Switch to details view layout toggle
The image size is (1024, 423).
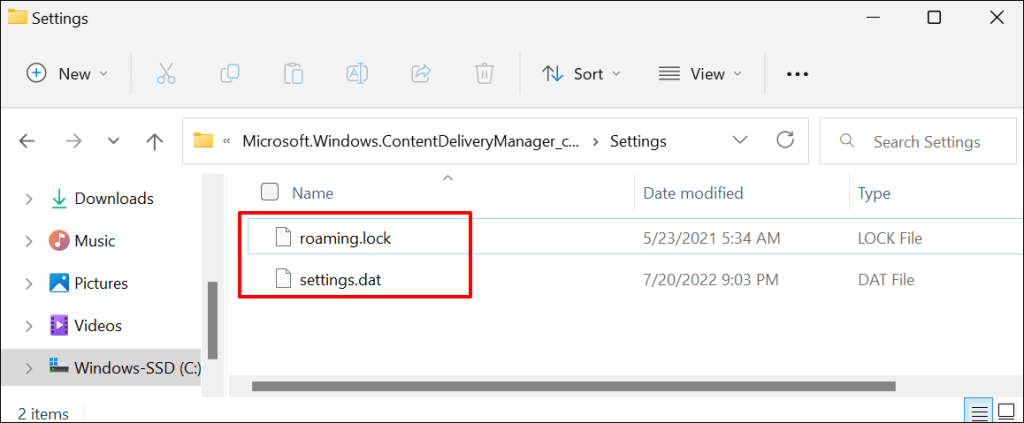pos(979,411)
